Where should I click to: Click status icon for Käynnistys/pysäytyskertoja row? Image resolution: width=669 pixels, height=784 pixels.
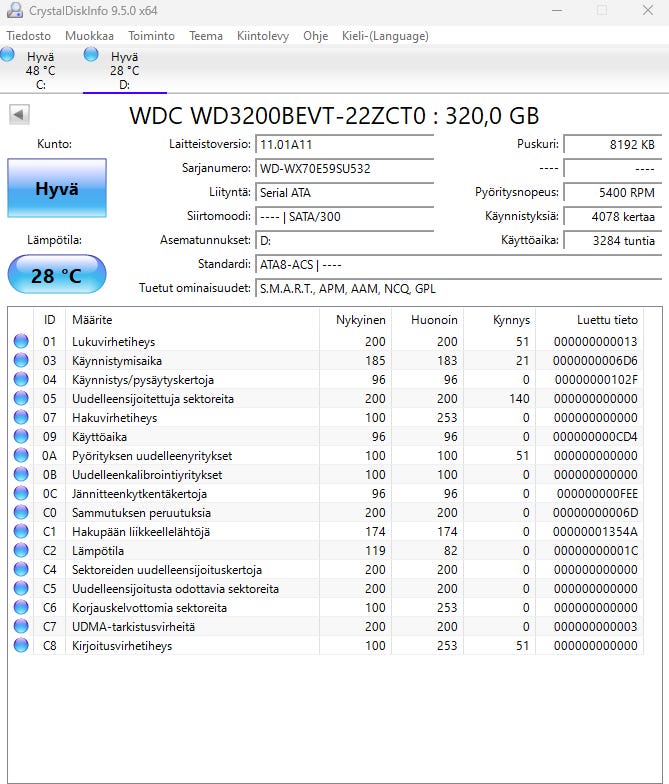click(21, 379)
